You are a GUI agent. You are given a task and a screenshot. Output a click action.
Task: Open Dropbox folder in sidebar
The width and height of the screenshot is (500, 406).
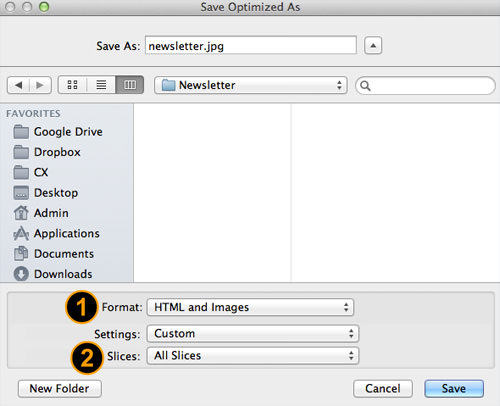[x=47, y=152]
